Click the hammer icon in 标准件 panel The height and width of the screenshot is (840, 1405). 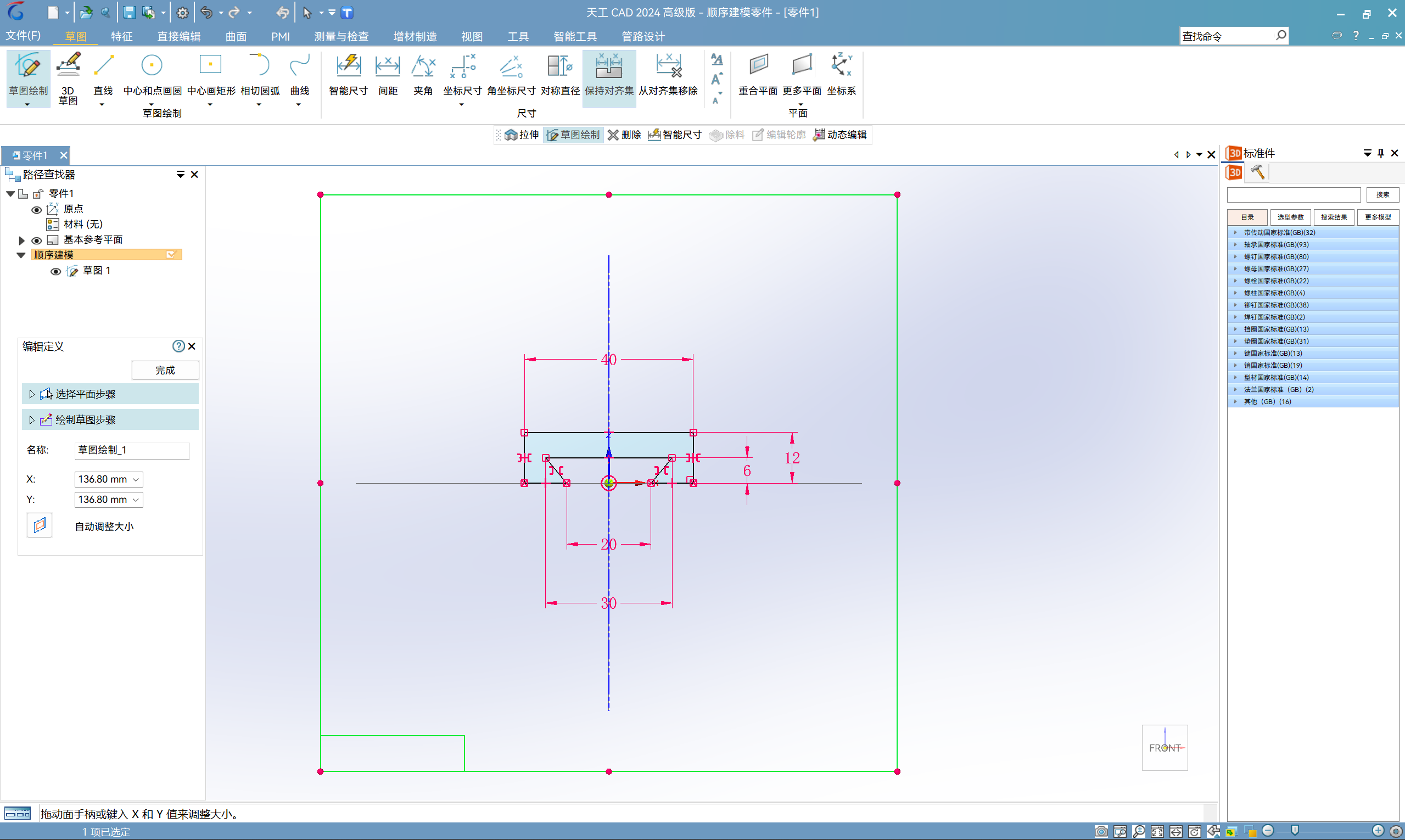pyautogui.click(x=1257, y=171)
